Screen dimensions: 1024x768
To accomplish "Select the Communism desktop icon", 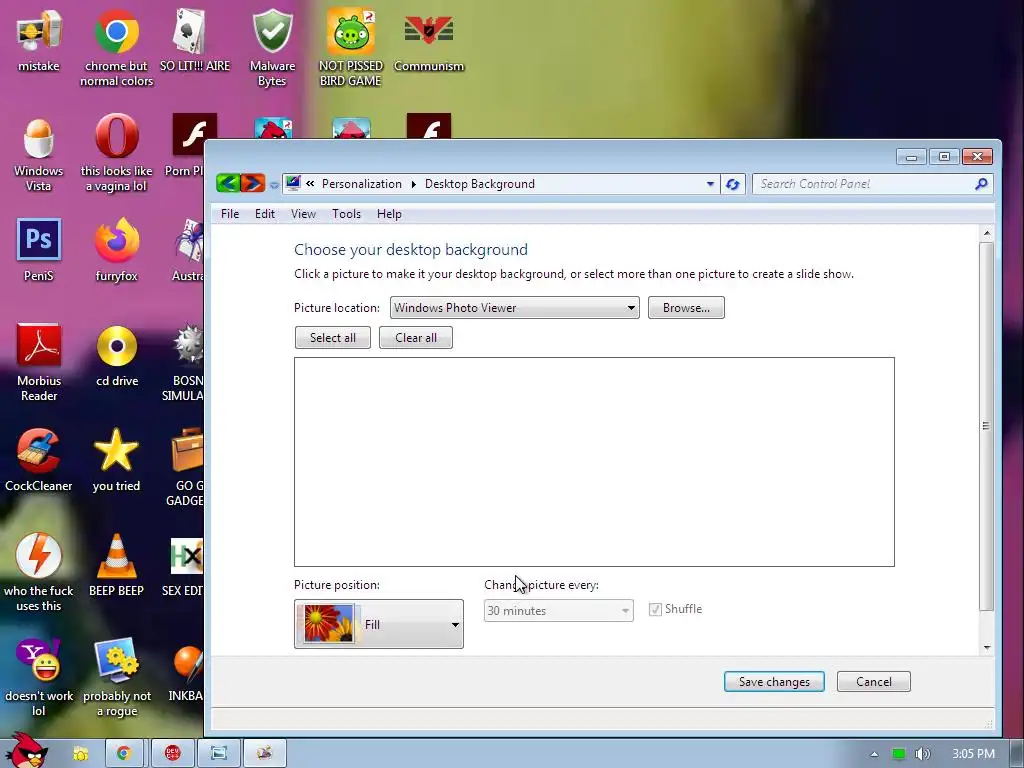I will coord(428,40).
